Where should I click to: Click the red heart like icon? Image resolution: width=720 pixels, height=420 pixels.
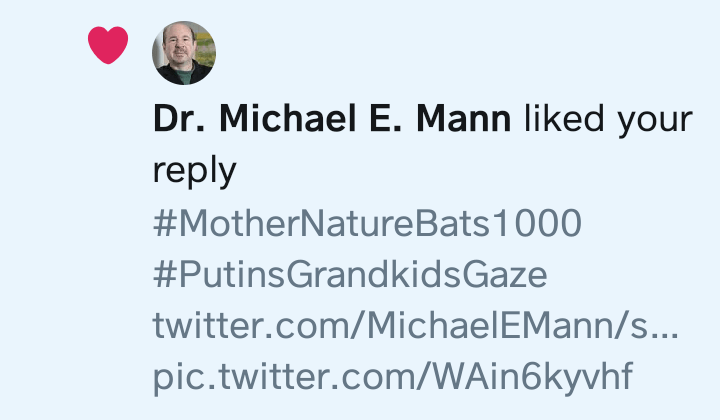pyautogui.click(x=108, y=45)
